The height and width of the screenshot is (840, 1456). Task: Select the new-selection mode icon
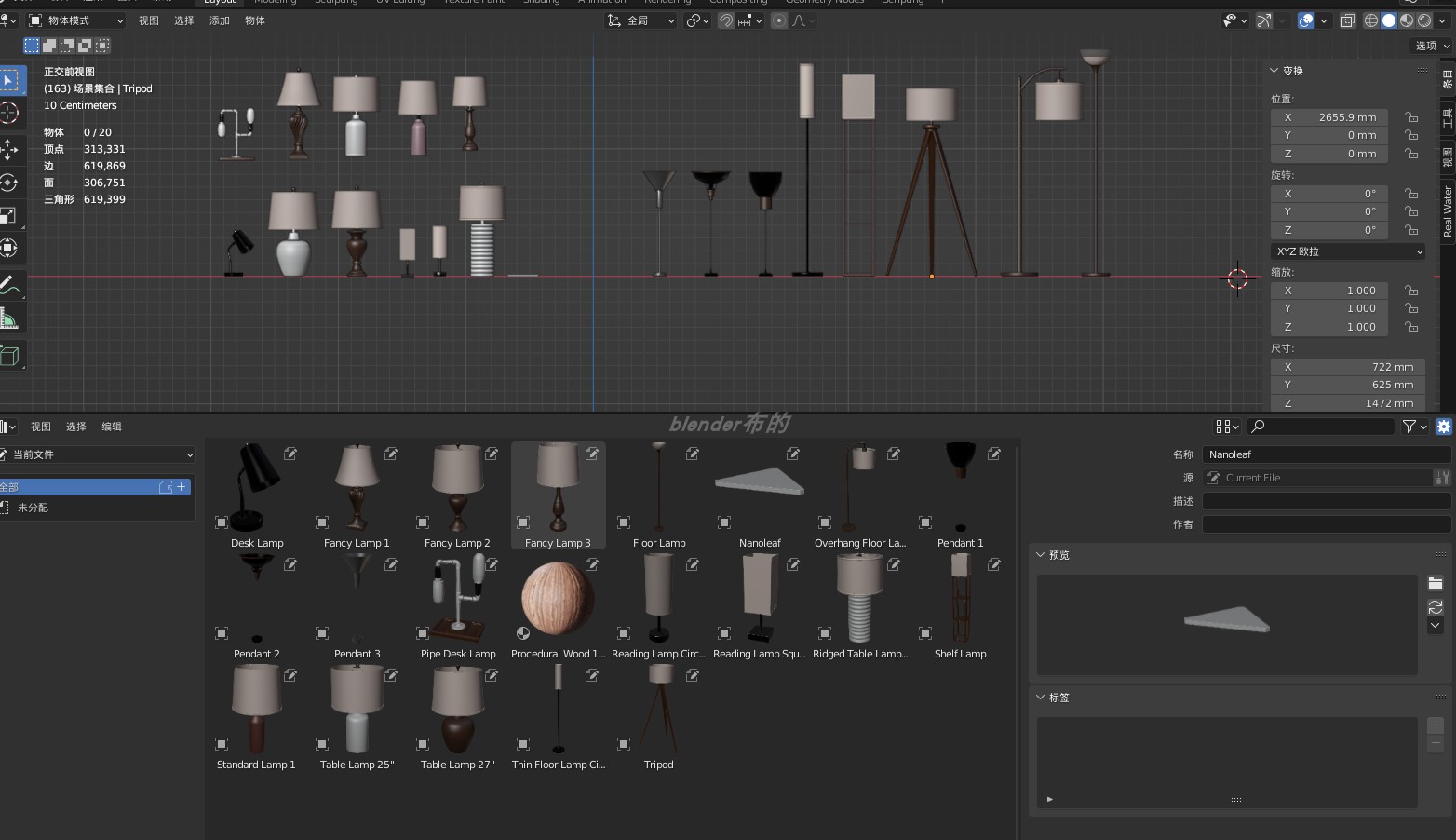(x=32, y=45)
